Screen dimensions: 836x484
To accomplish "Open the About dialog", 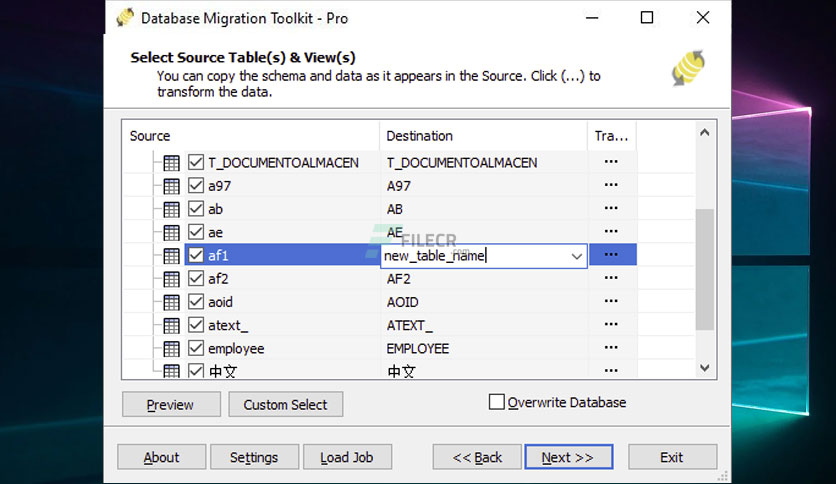I will pyautogui.click(x=161, y=457).
